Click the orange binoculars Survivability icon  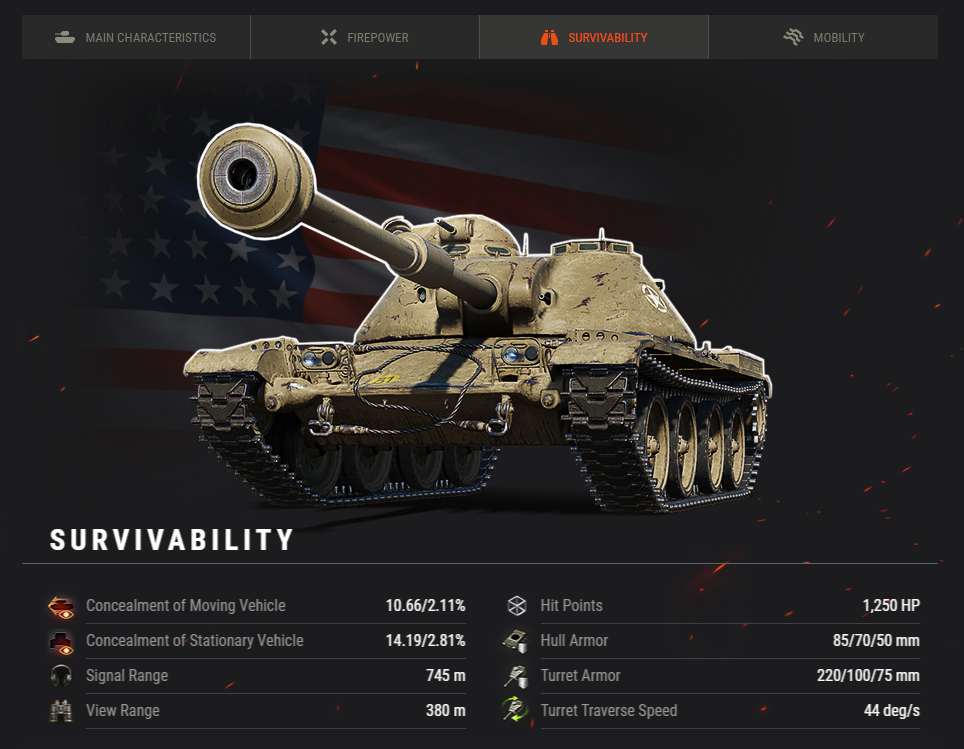point(549,38)
